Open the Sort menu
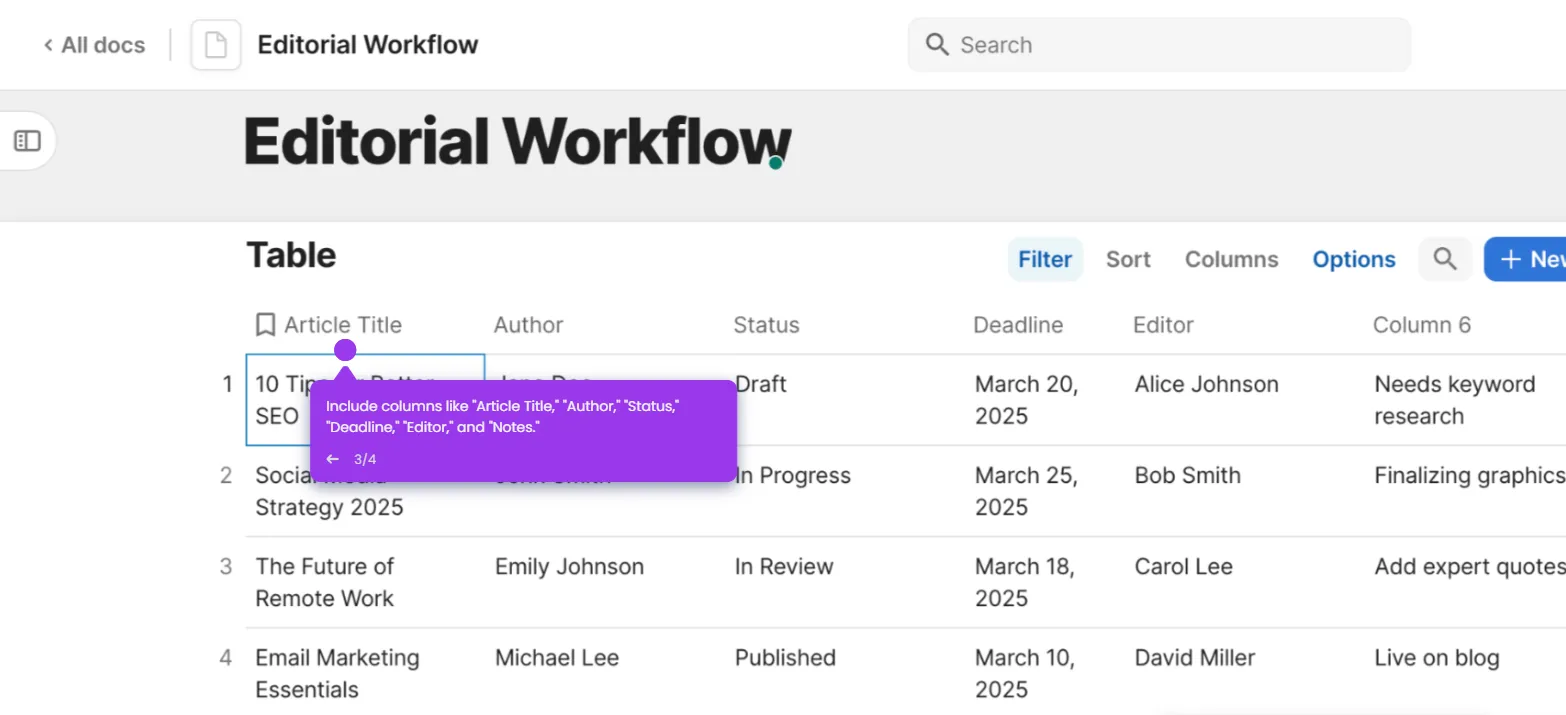This screenshot has width=1566, height=715. pos(1128,259)
